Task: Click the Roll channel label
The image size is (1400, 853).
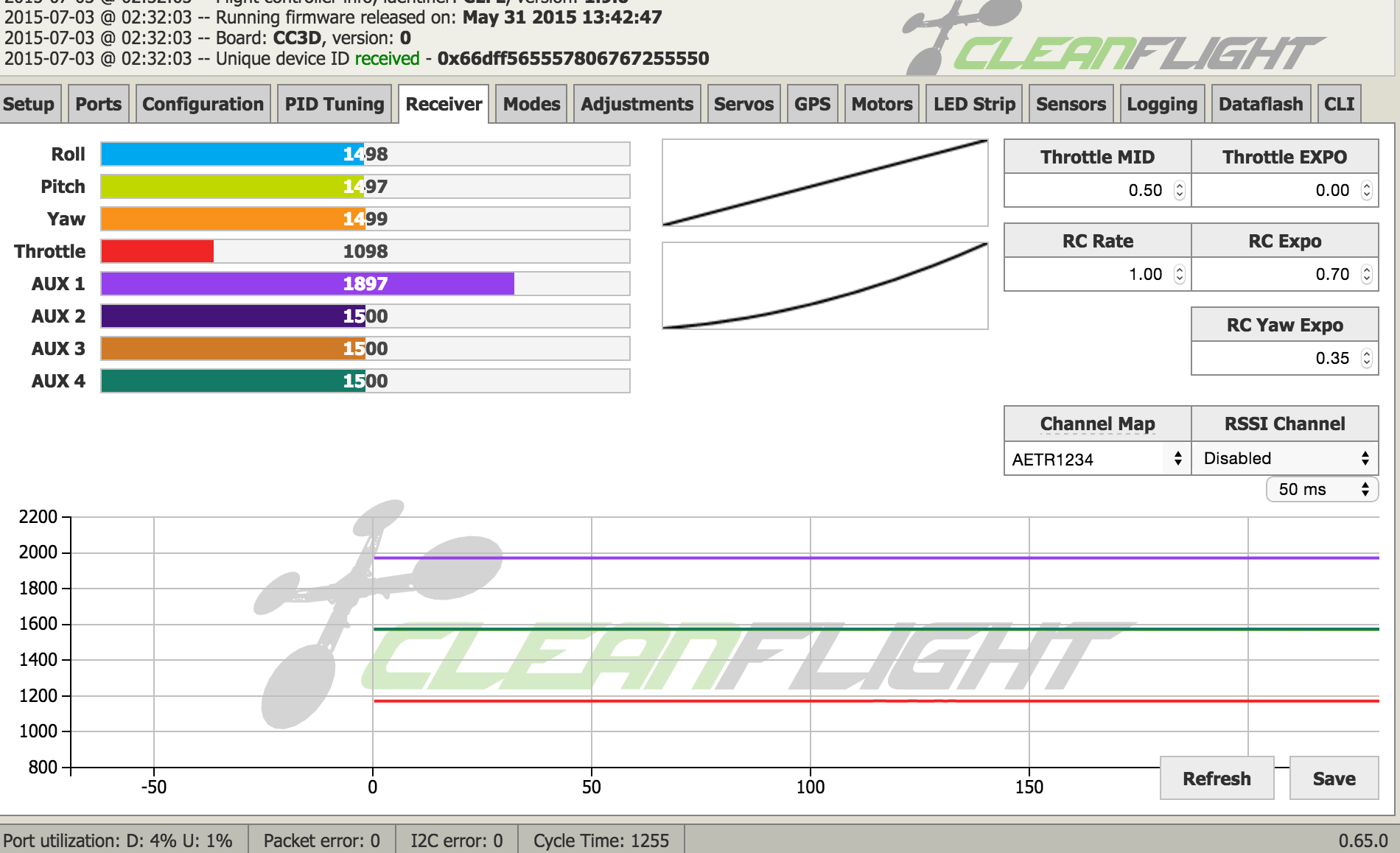Action: pos(68,154)
